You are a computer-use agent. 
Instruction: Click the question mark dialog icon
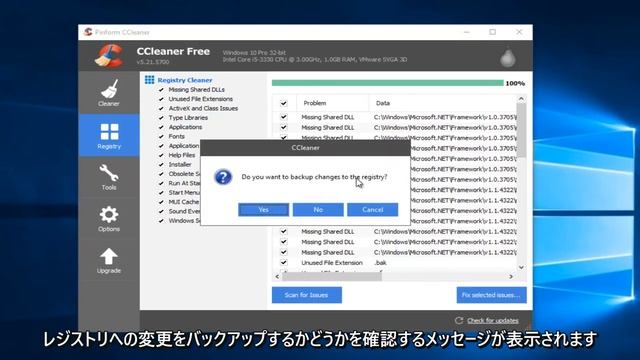coord(223,177)
